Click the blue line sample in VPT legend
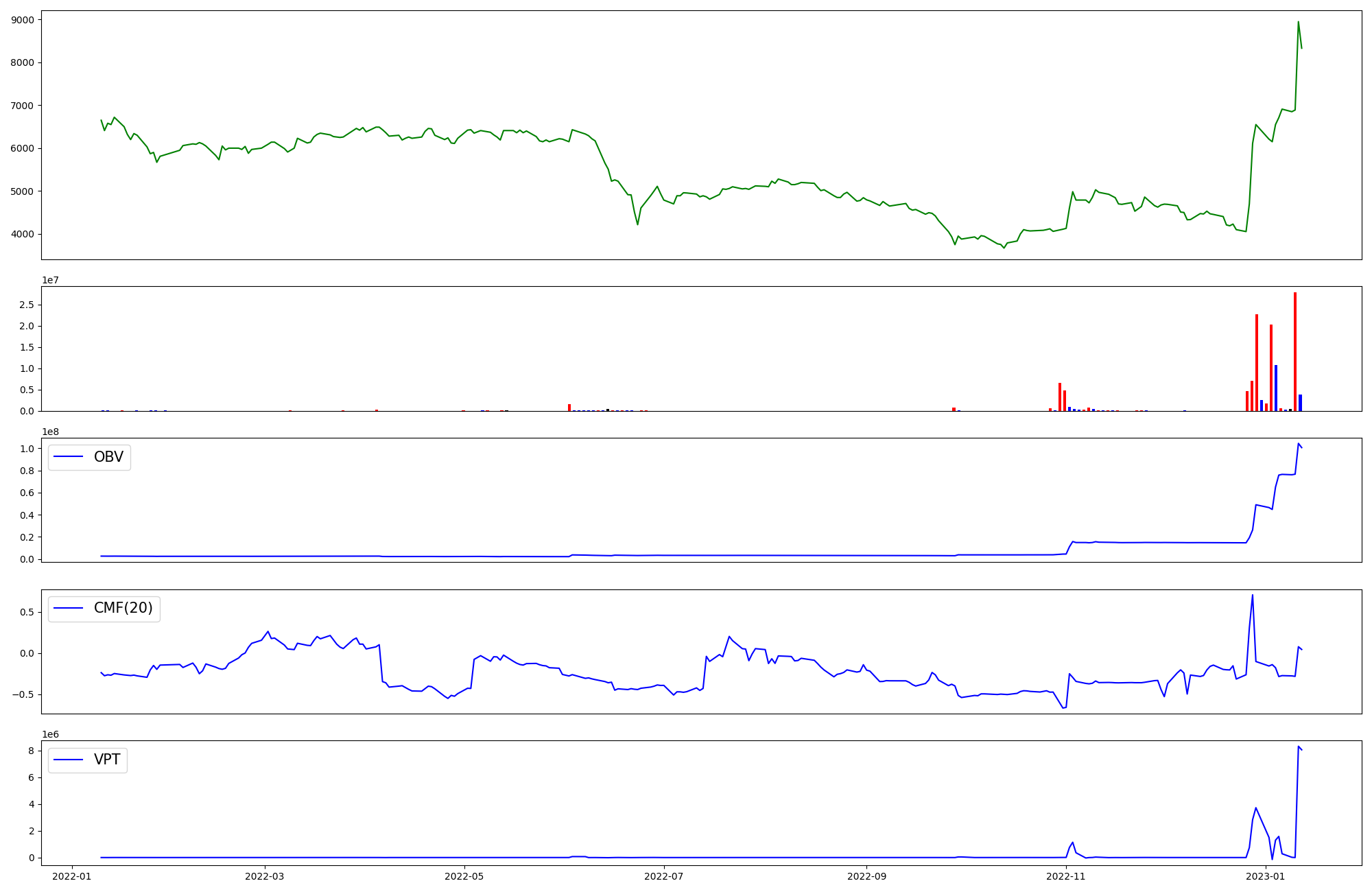 click(69, 760)
